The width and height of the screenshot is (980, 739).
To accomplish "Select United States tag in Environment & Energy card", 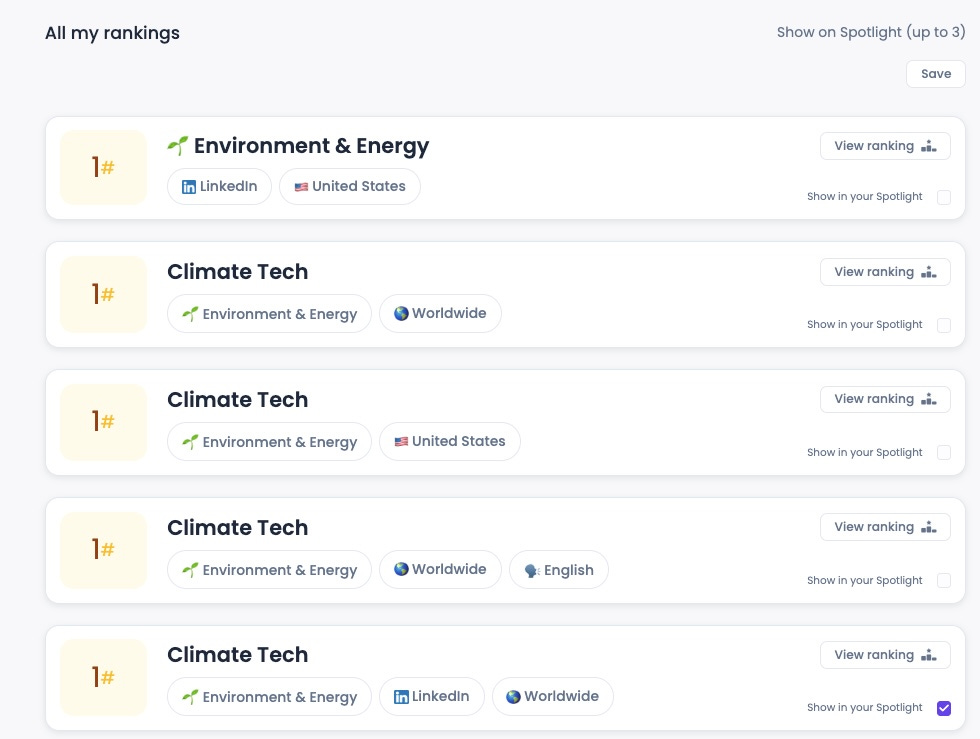I will point(349,186).
